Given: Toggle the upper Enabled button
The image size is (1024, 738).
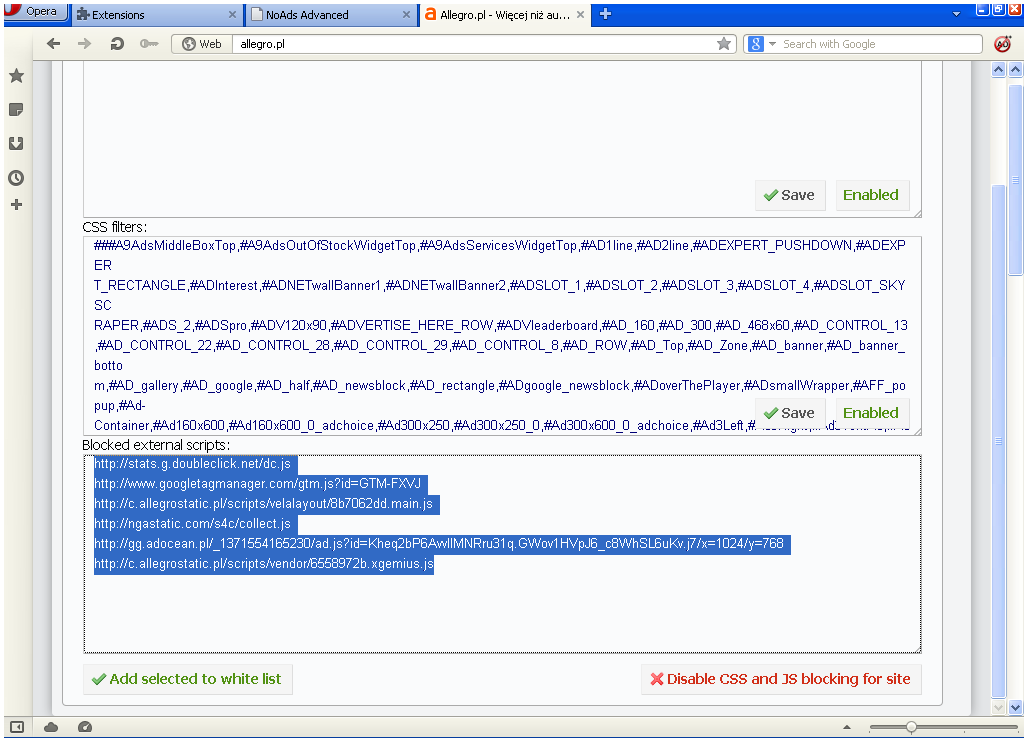Looking at the screenshot, I should (x=872, y=195).
